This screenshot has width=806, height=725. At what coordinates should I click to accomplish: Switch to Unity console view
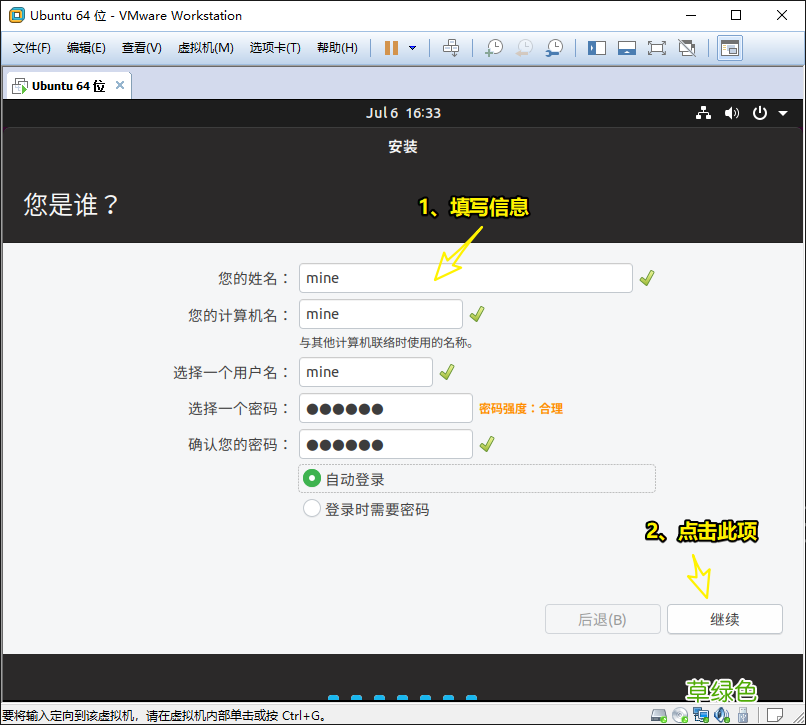[x=730, y=48]
